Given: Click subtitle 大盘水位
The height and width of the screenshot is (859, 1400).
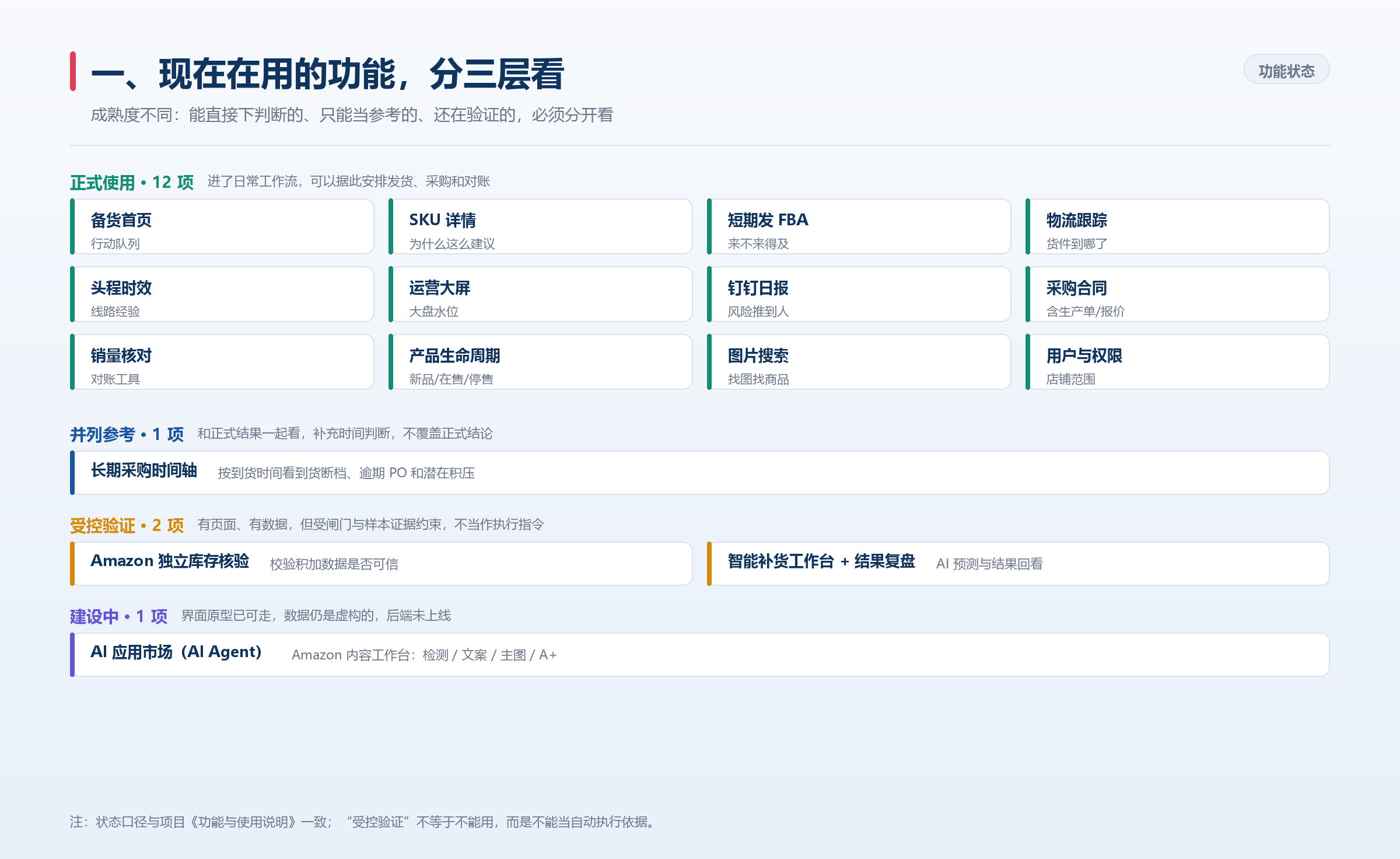Looking at the screenshot, I should click(434, 312).
